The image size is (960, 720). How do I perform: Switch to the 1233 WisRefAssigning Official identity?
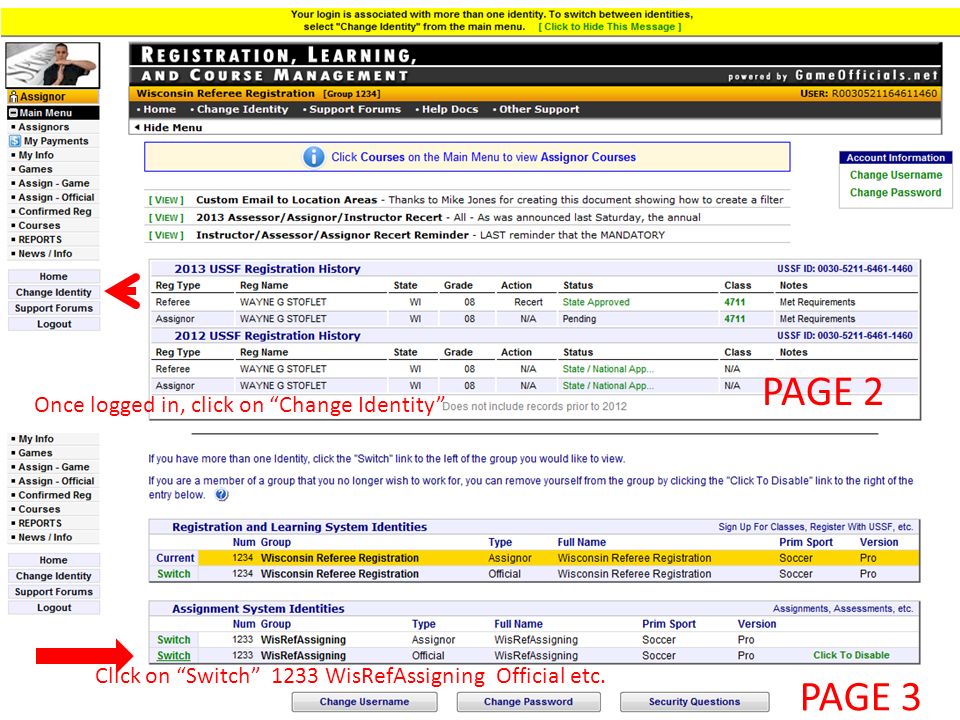174,656
